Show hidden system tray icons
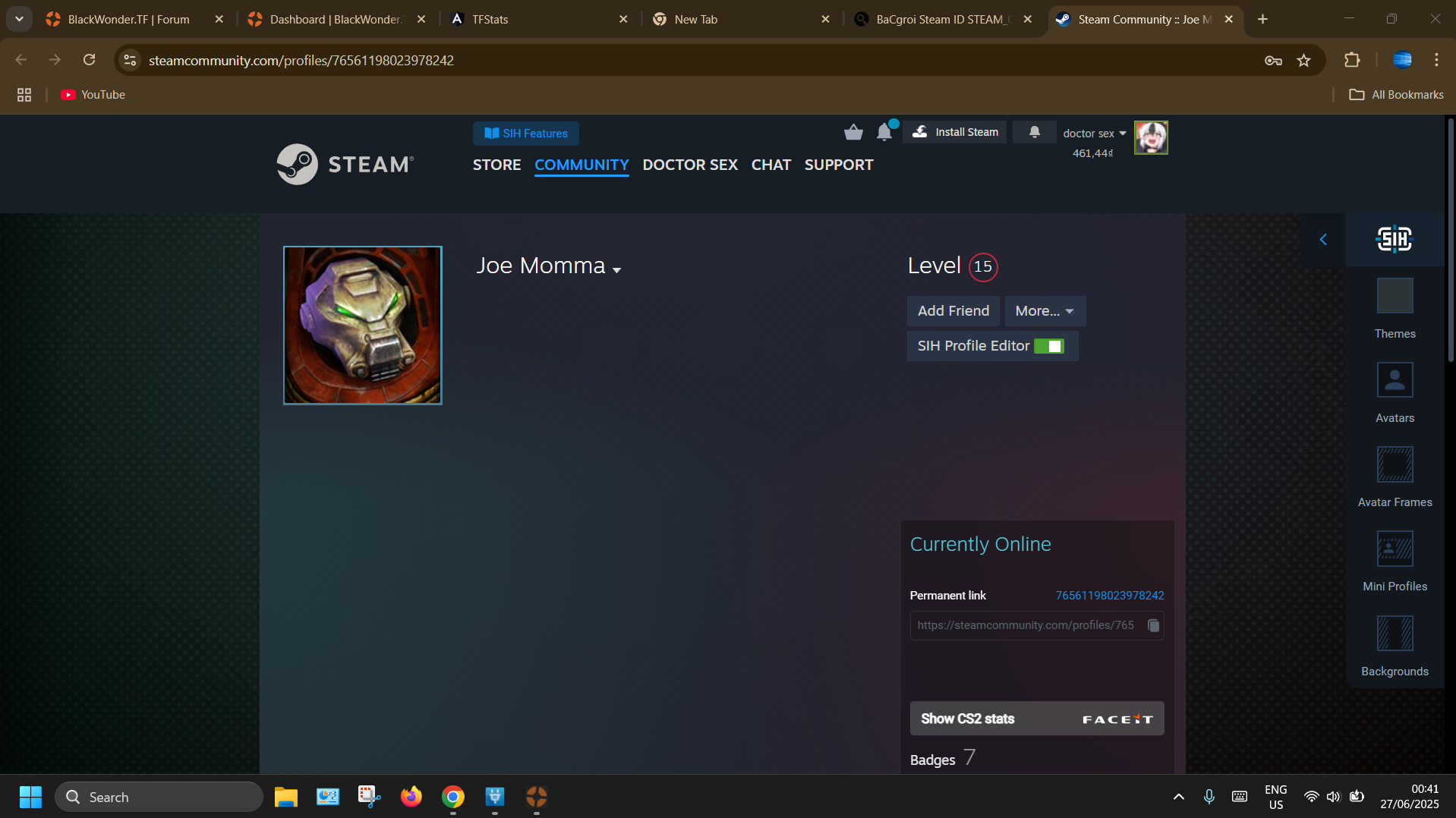The width and height of the screenshot is (1456, 818). pyautogui.click(x=1178, y=797)
